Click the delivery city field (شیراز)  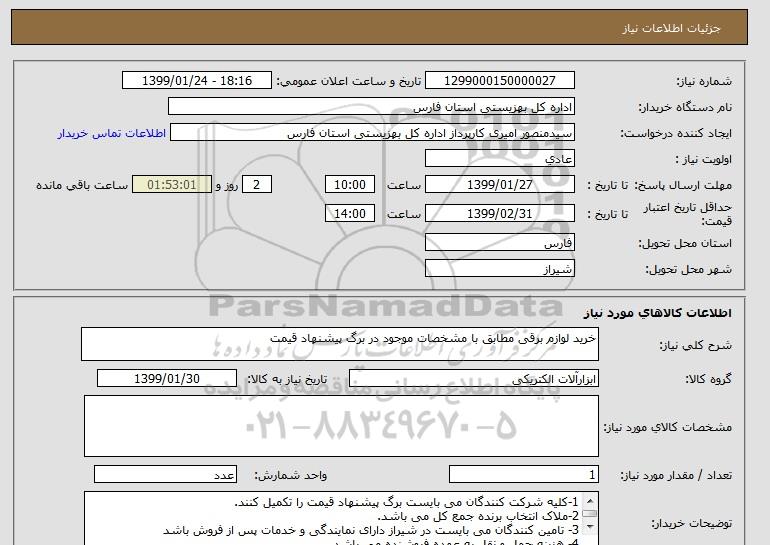pyautogui.click(x=499, y=269)
